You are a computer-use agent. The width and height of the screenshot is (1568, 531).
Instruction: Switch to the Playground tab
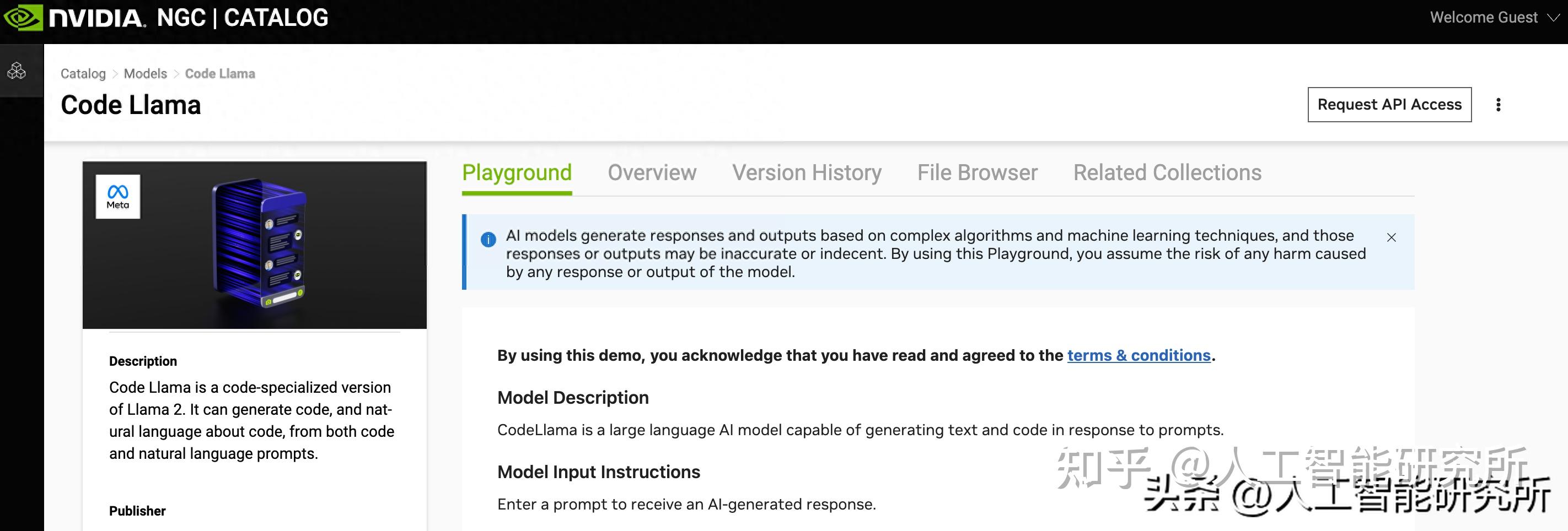click(517, 174)
